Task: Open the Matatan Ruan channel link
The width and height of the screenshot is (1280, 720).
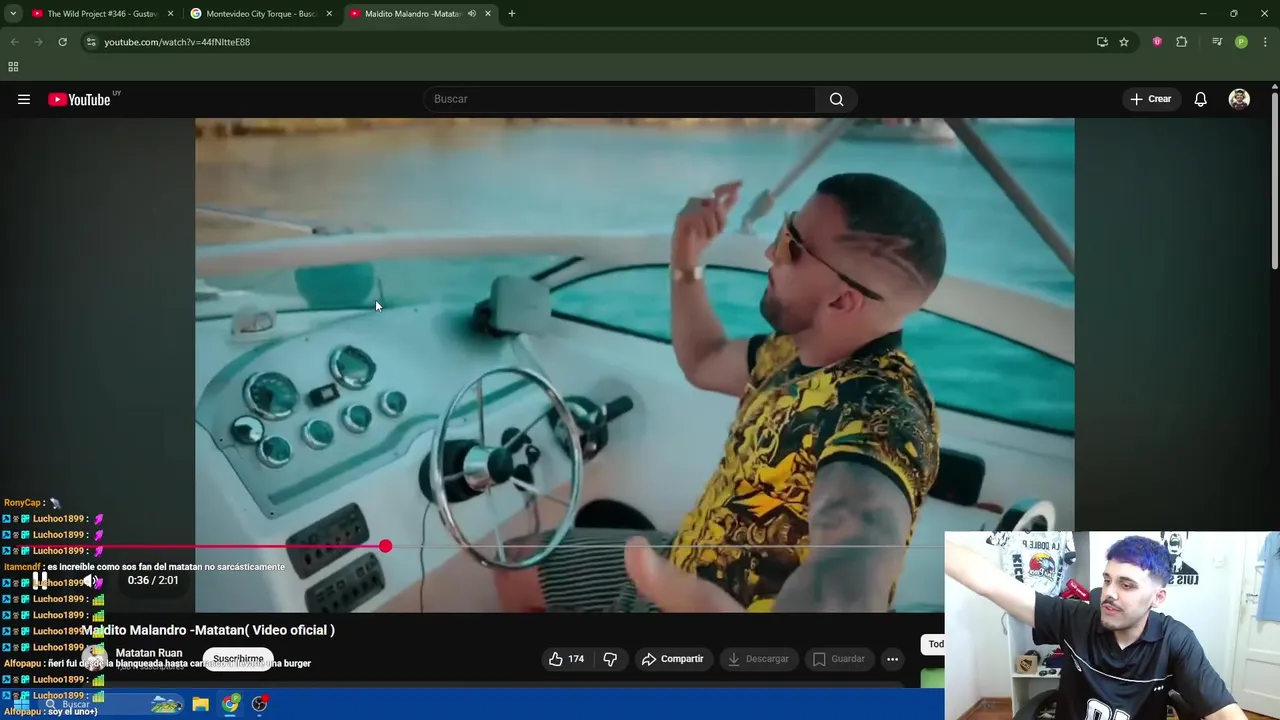Action: 149,653
